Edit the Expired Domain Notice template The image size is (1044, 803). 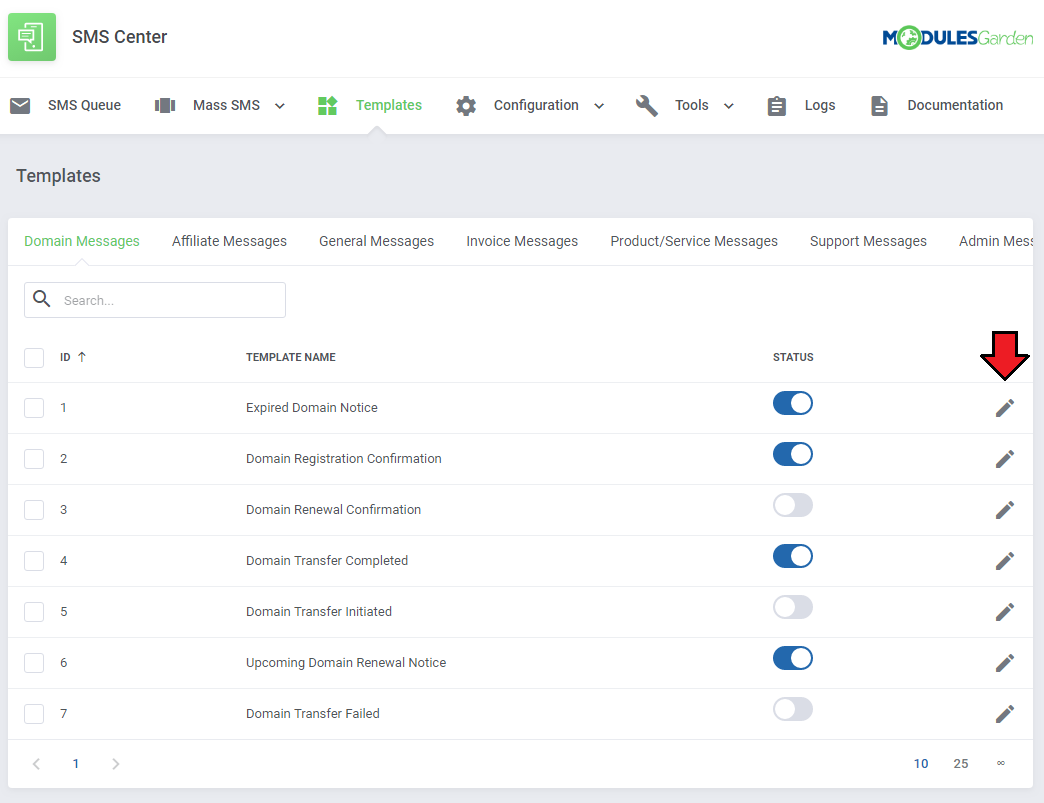(x=1005, y=407)
